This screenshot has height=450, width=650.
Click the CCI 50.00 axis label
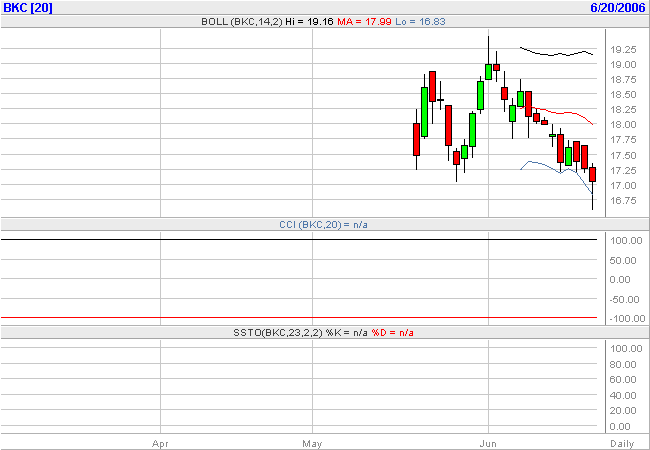(623, 261)
